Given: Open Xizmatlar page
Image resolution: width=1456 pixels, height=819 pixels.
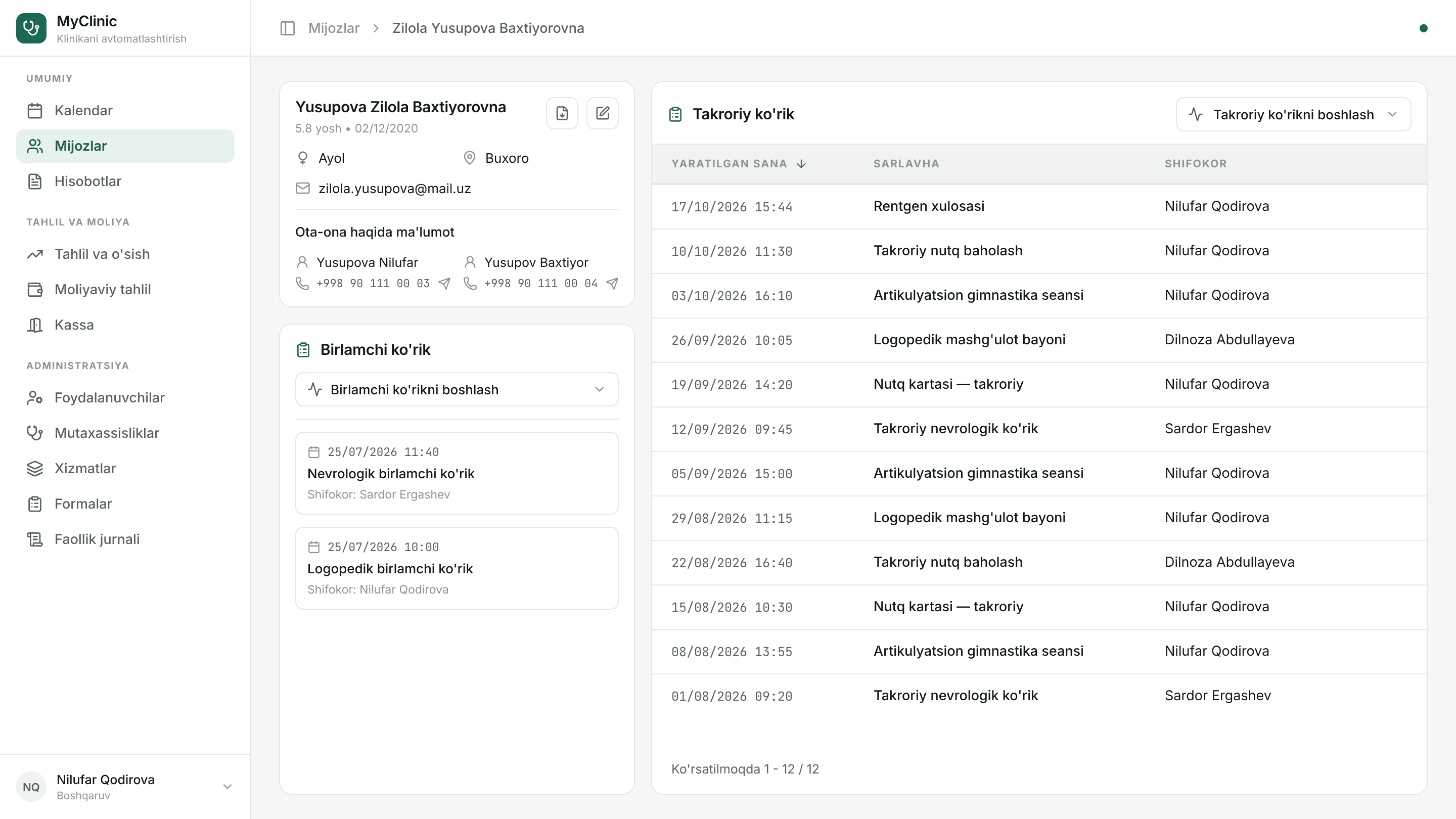Looking at the screenshot, I should coord(125,469).
